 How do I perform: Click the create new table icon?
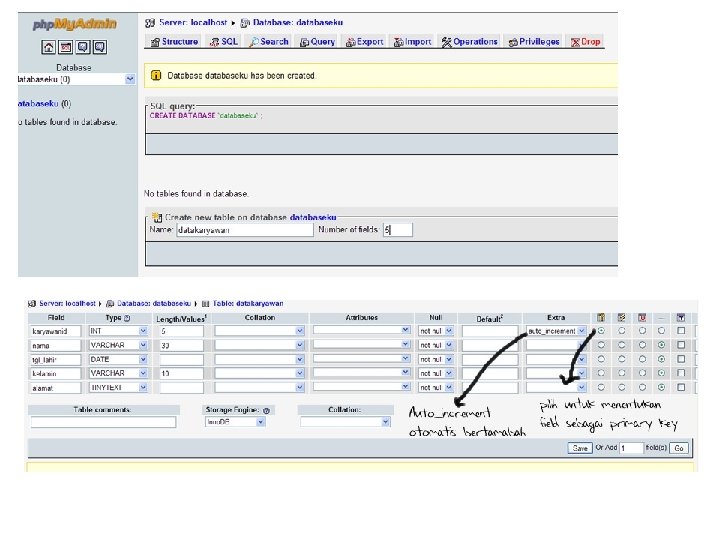(x=157, y=217)
